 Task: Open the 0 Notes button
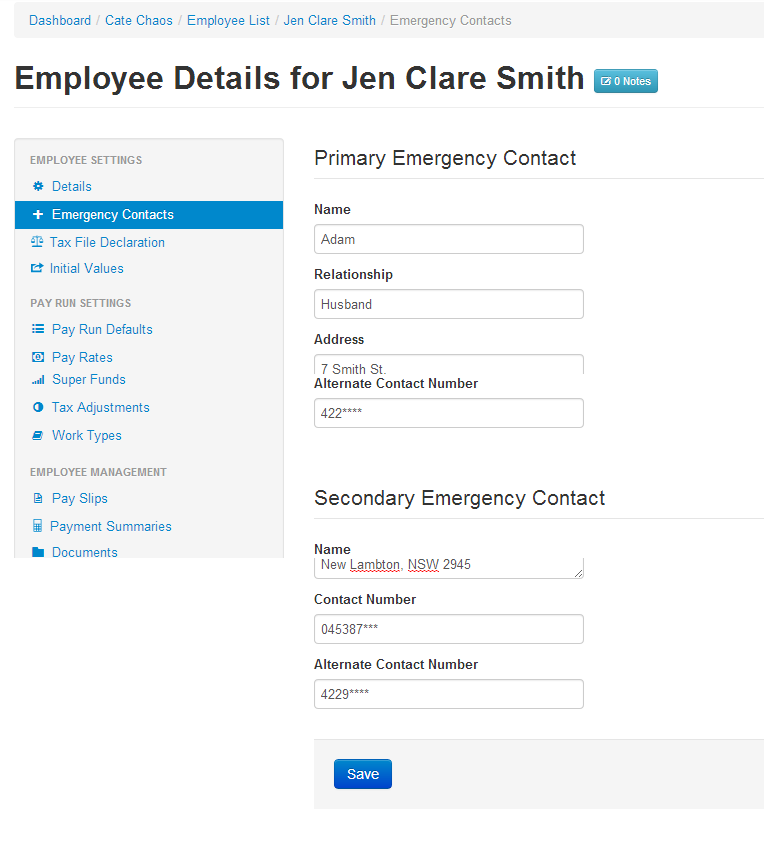(x=625, y=81)
